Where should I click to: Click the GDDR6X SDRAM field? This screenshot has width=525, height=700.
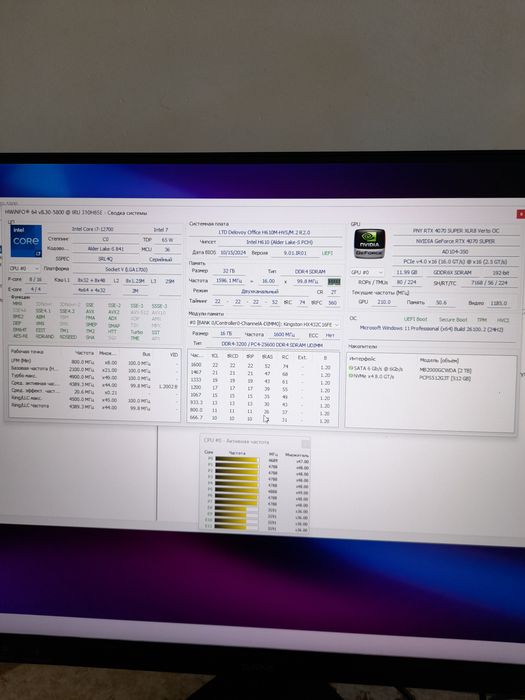[452, 272]
